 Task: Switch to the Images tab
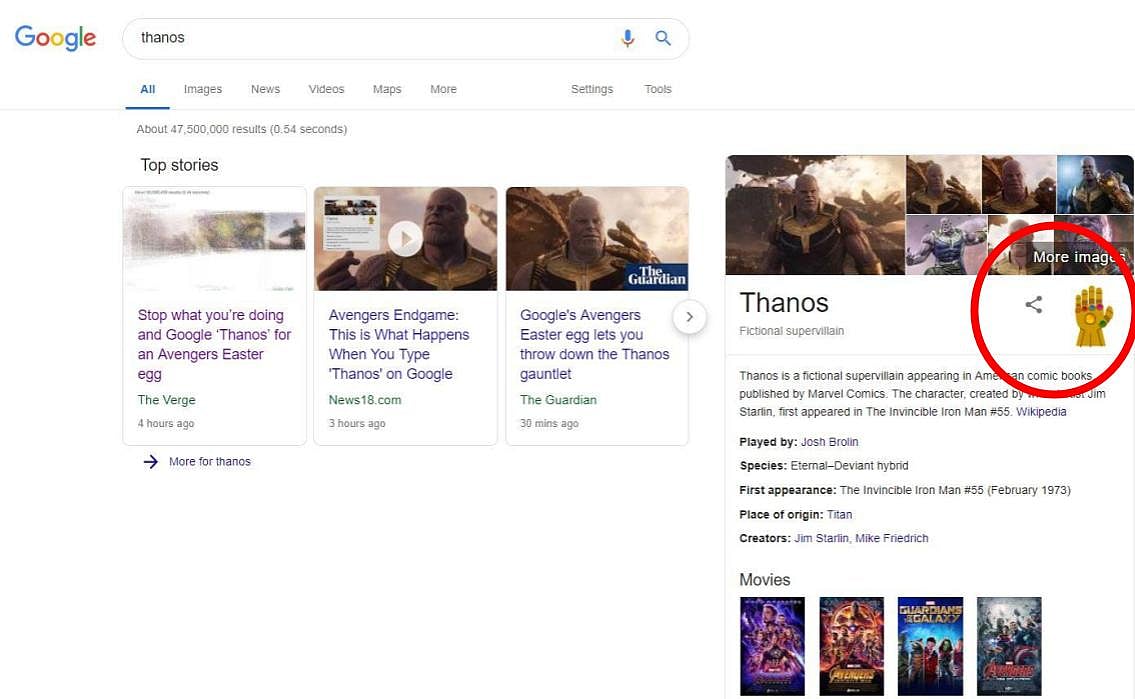coord(203,89)
